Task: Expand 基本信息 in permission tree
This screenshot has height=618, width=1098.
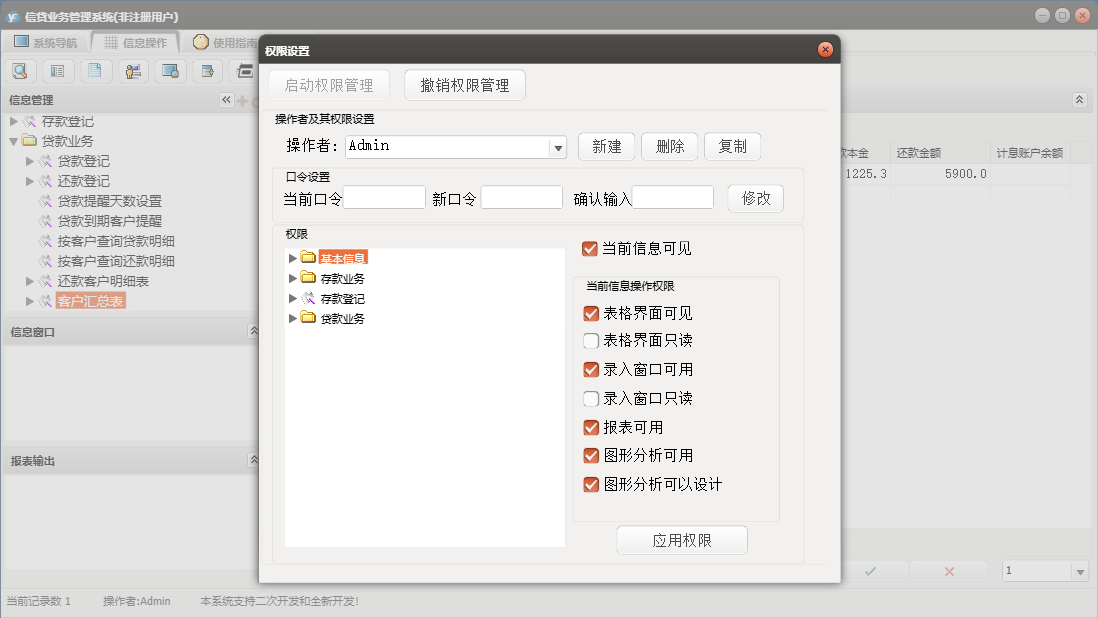Action: 293,258
